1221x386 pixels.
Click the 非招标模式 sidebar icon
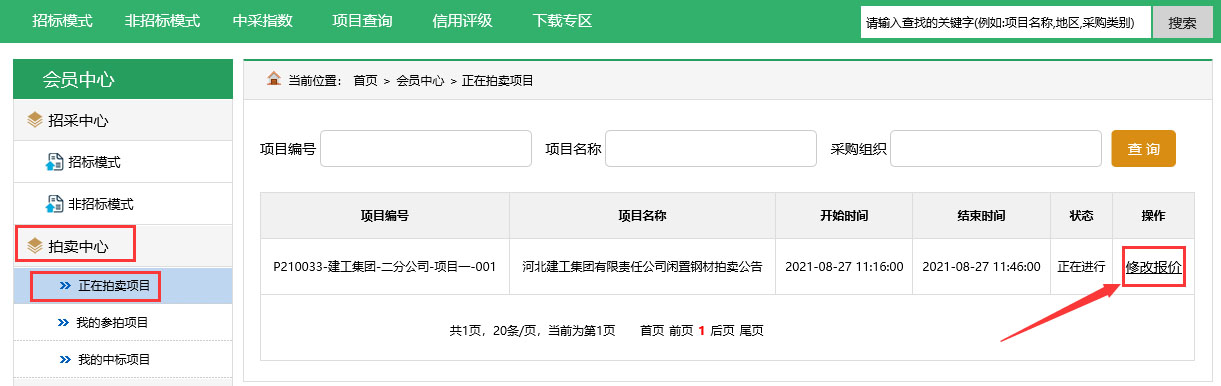point(55,204)
